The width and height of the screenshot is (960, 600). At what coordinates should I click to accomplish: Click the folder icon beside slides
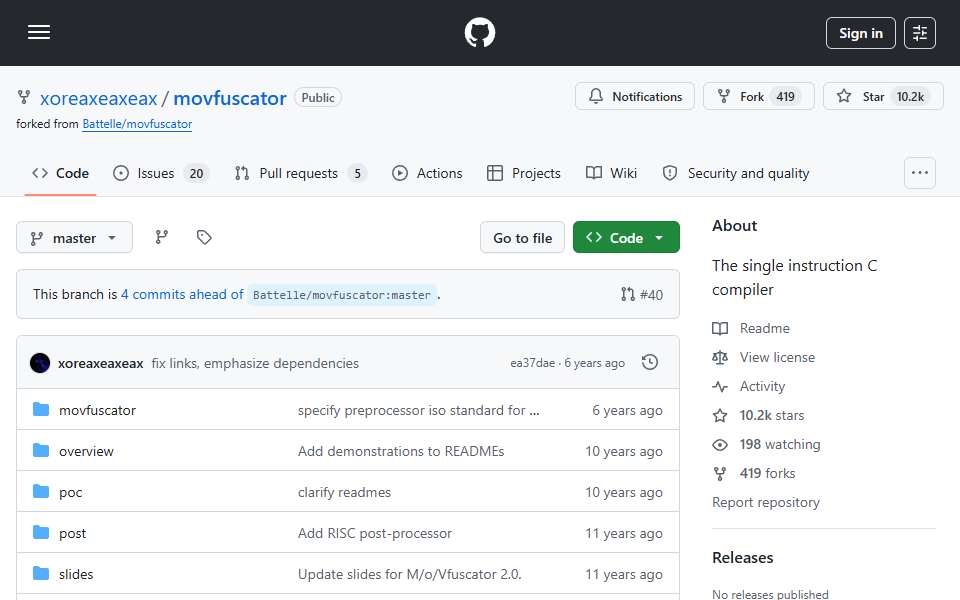[41, 574]
